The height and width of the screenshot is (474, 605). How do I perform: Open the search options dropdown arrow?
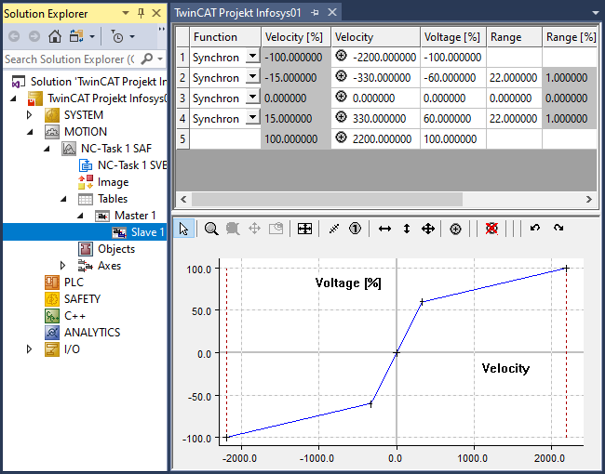tap(160, 59)
